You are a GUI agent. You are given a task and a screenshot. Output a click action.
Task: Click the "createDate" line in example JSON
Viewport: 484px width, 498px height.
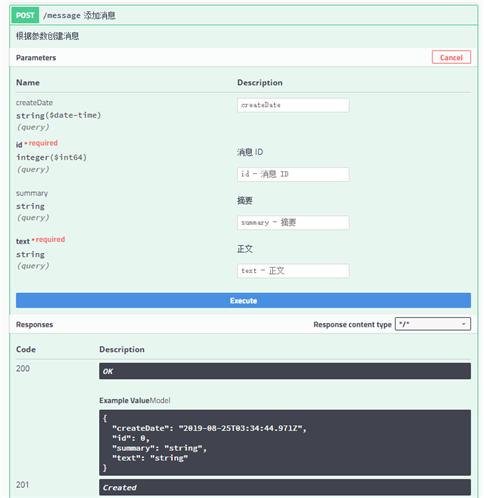click(x=209, y=428)
